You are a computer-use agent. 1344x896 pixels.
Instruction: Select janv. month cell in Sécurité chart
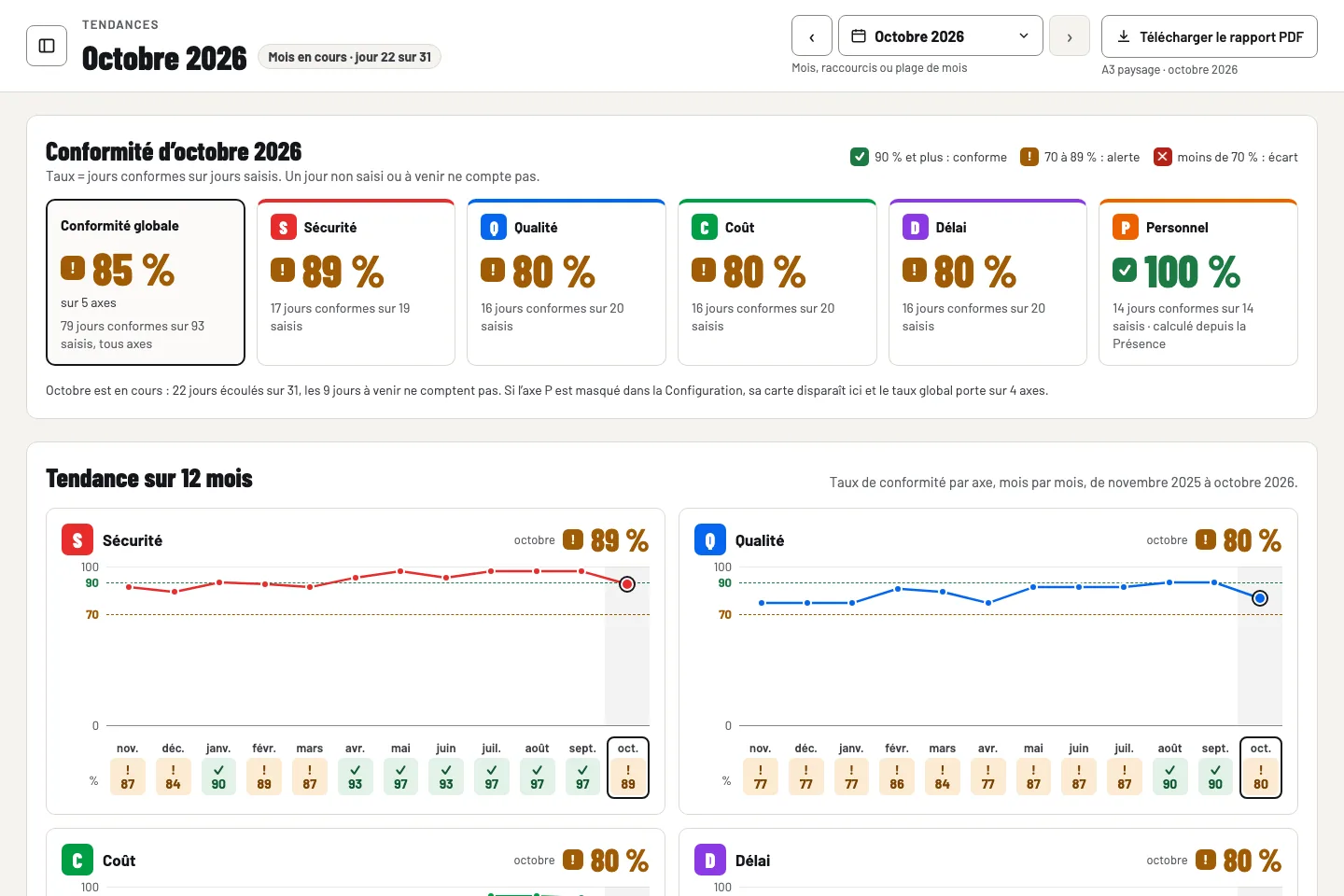coord(218,767)
